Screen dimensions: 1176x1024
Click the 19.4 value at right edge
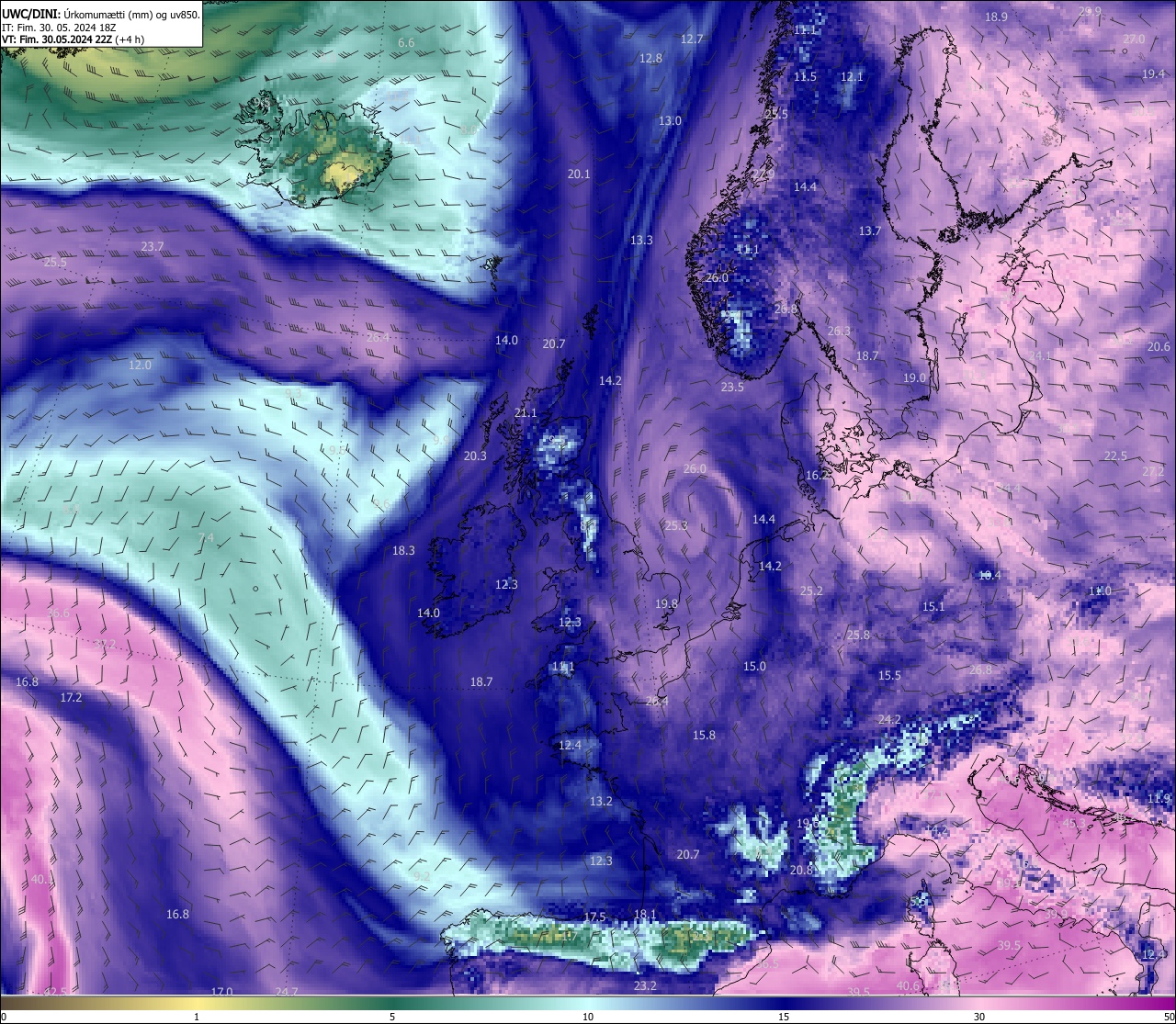(x=1154, y=74)
